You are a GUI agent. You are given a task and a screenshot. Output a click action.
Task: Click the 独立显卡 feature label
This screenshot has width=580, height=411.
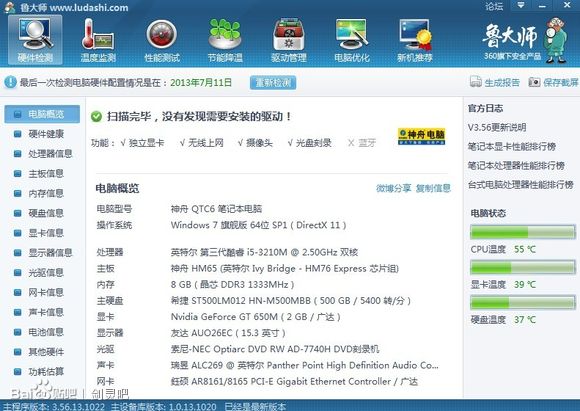(146, 143)
